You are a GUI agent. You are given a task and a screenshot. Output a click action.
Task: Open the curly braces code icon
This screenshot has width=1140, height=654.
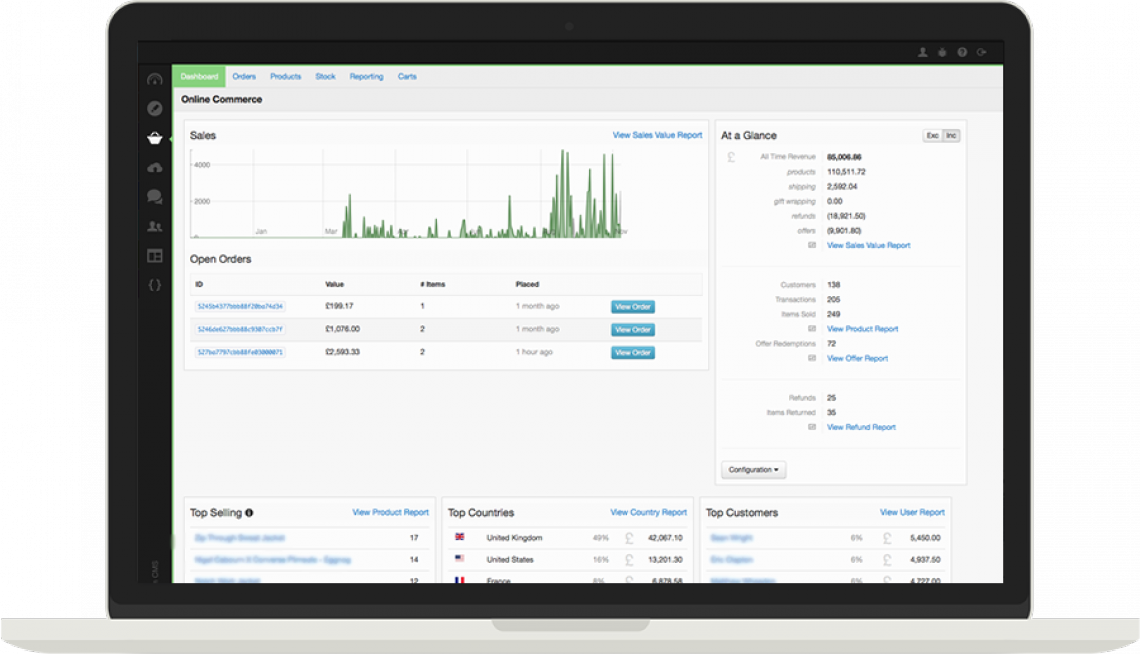coord(154,285)
